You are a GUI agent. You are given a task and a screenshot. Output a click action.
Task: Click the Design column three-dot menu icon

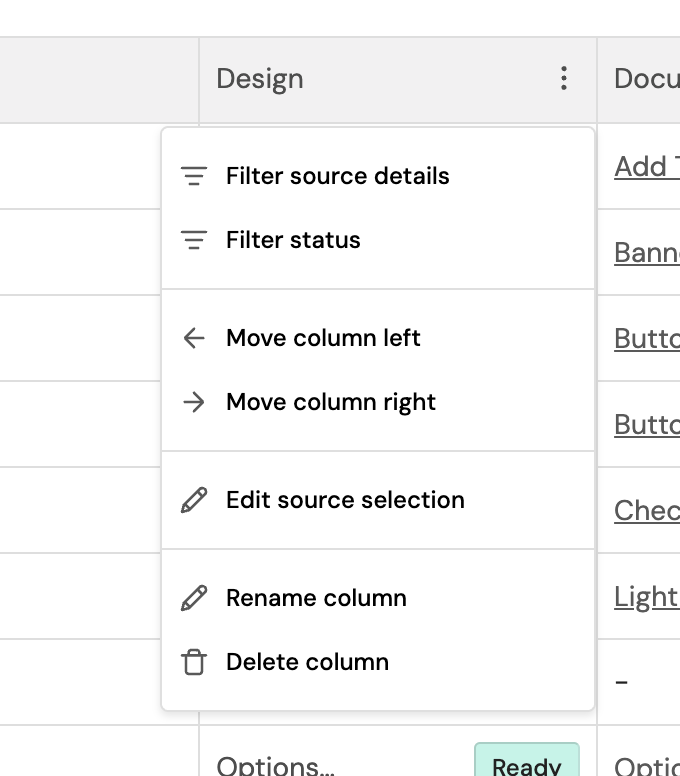coord(564,79)
